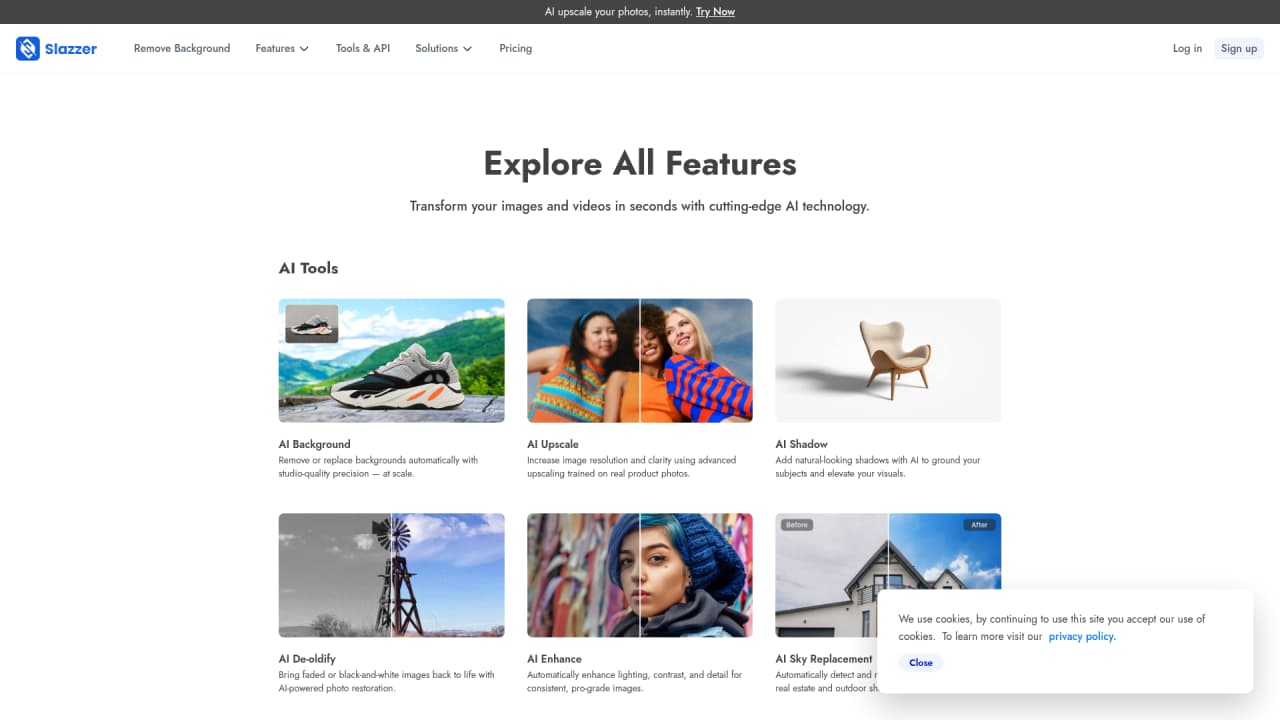Image resolution: width=1280 pixels, height=720 pixels.
Task: Click the Sign up button
Action: coord(1239,48)
